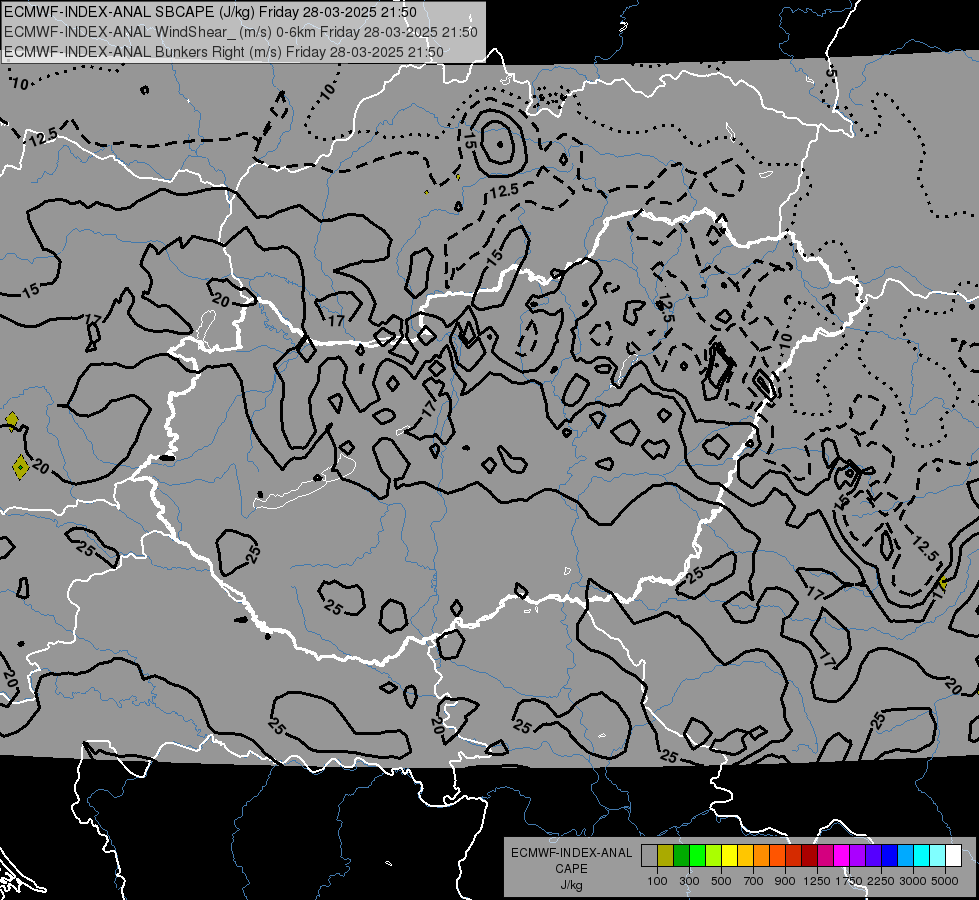979x900 pixels.
Task: Choose the indigo swatch before 2250
Action: tap(873, 856)
